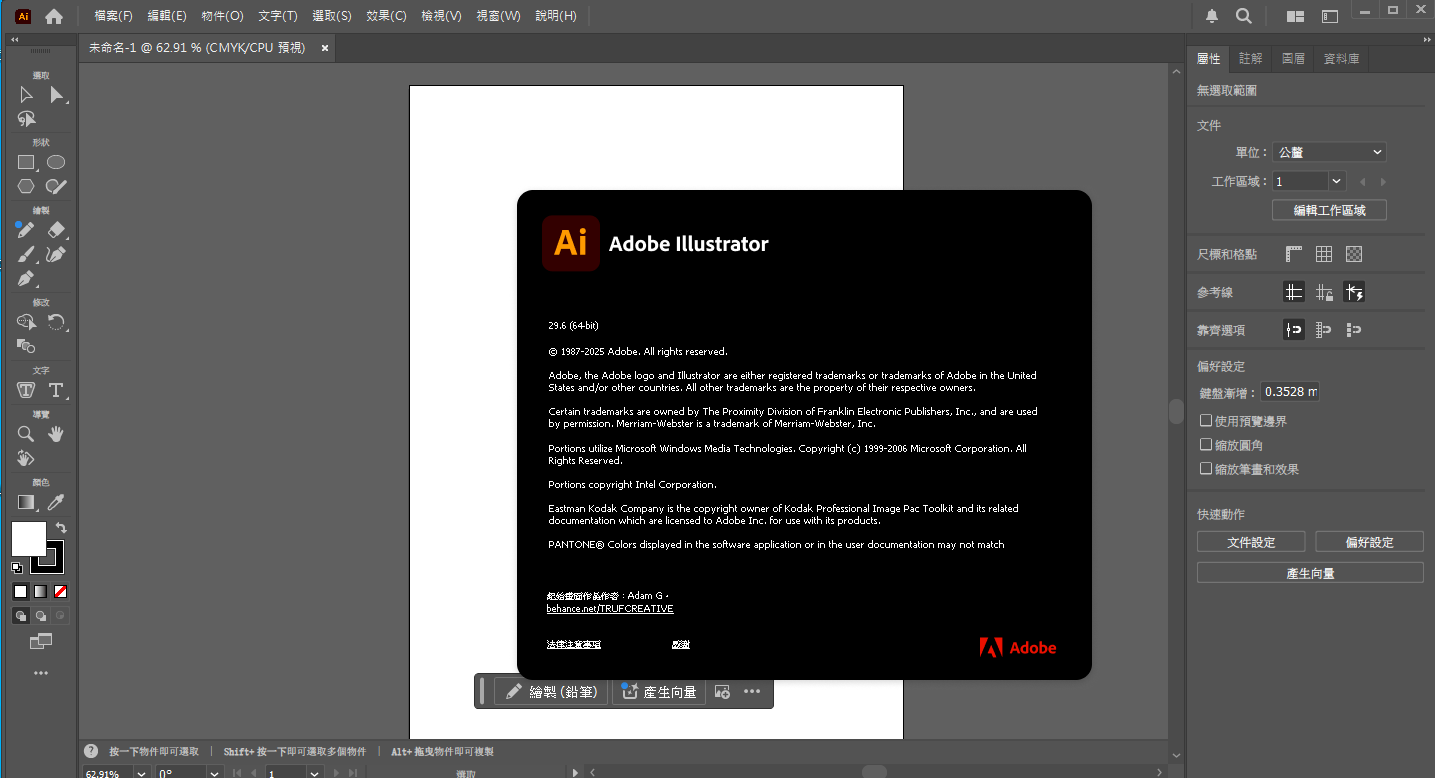Open 物件(O) menu

pos(222,16)
